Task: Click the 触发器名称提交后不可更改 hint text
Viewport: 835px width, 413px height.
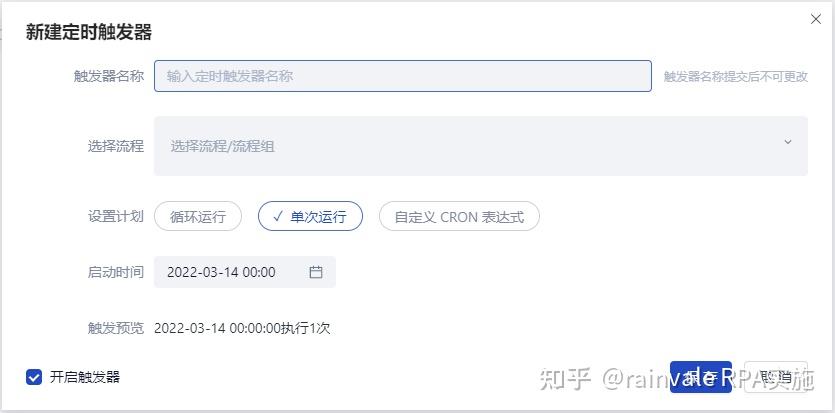Action: pyautogui.click(x=735, y=77)
